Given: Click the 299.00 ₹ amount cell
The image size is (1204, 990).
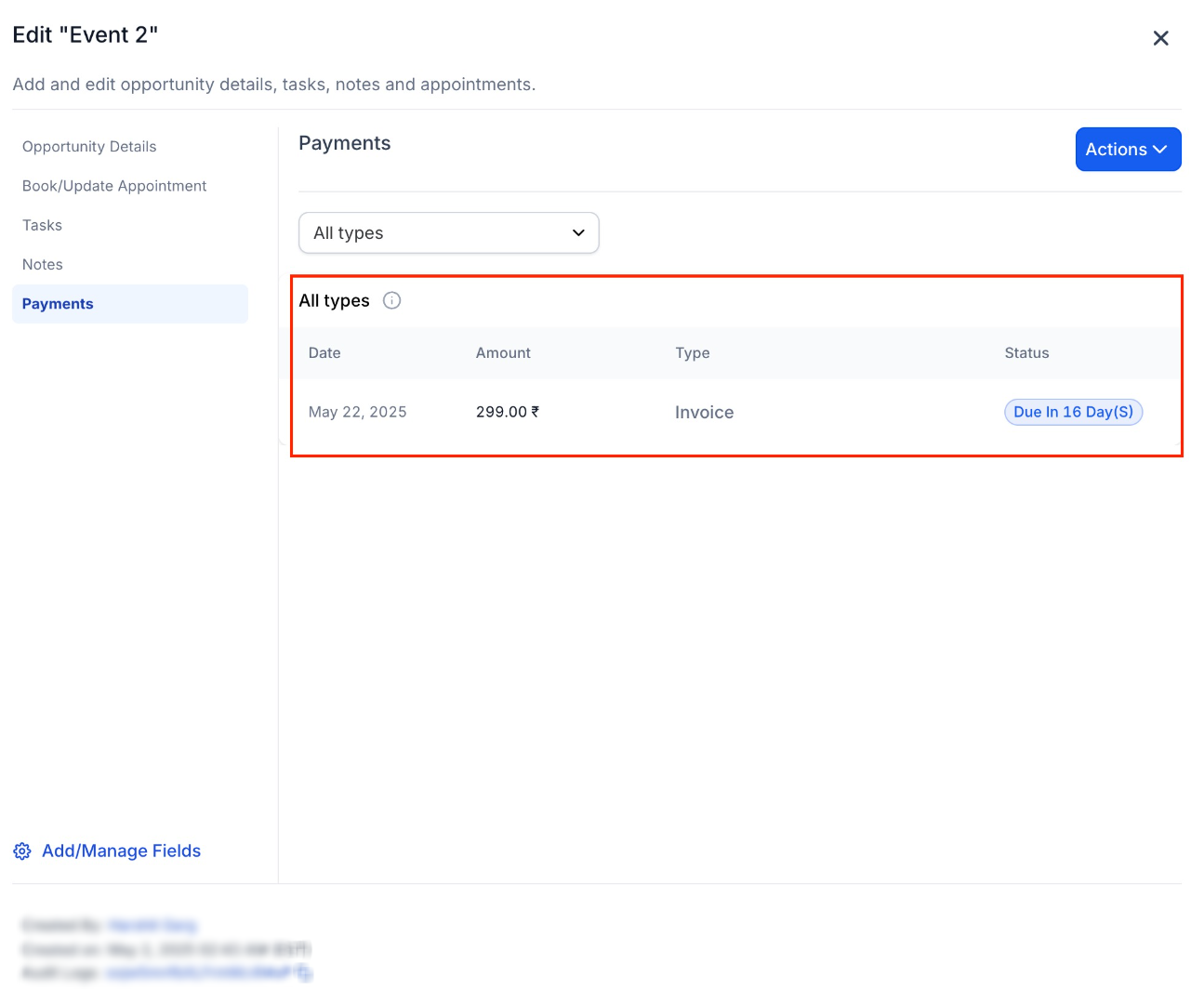Looking at the screenshot, I should tap(508, 412).
